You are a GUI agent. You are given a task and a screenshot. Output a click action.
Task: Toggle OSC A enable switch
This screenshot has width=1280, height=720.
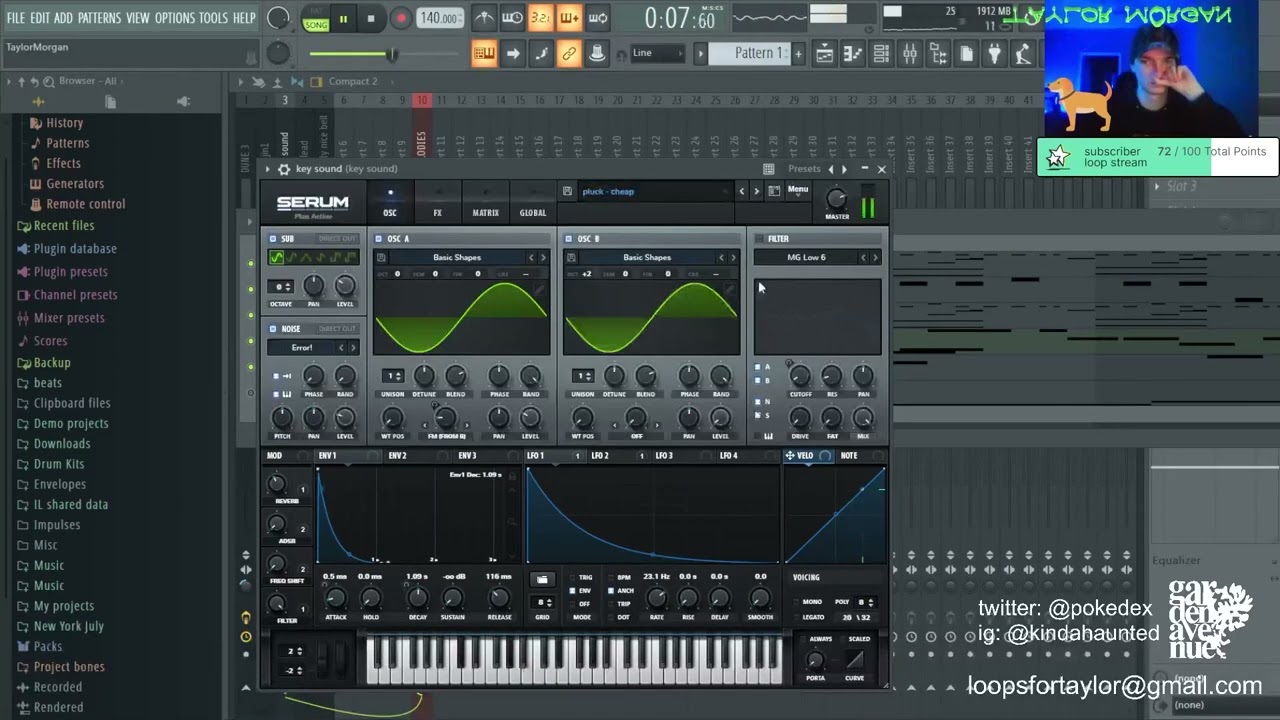pyautogui.click(x=378, y=239)
